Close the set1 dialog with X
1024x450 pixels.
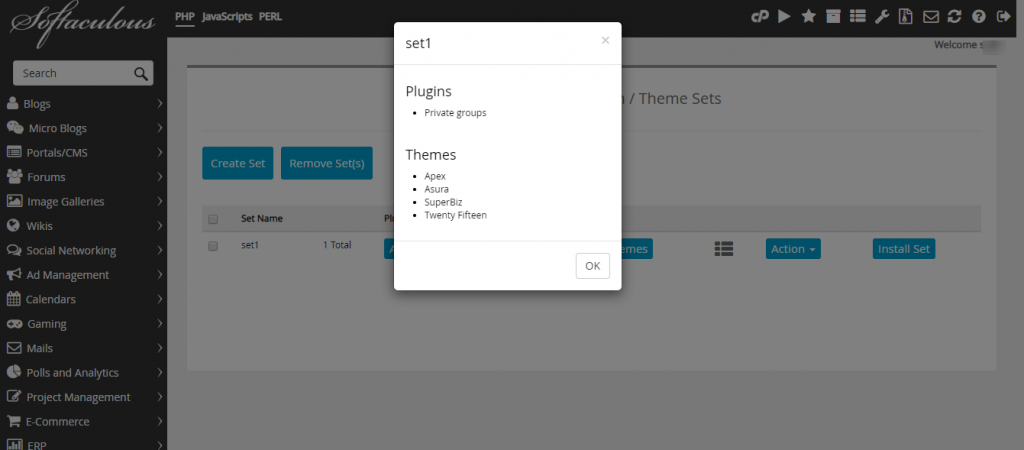[x=605, y=40]
